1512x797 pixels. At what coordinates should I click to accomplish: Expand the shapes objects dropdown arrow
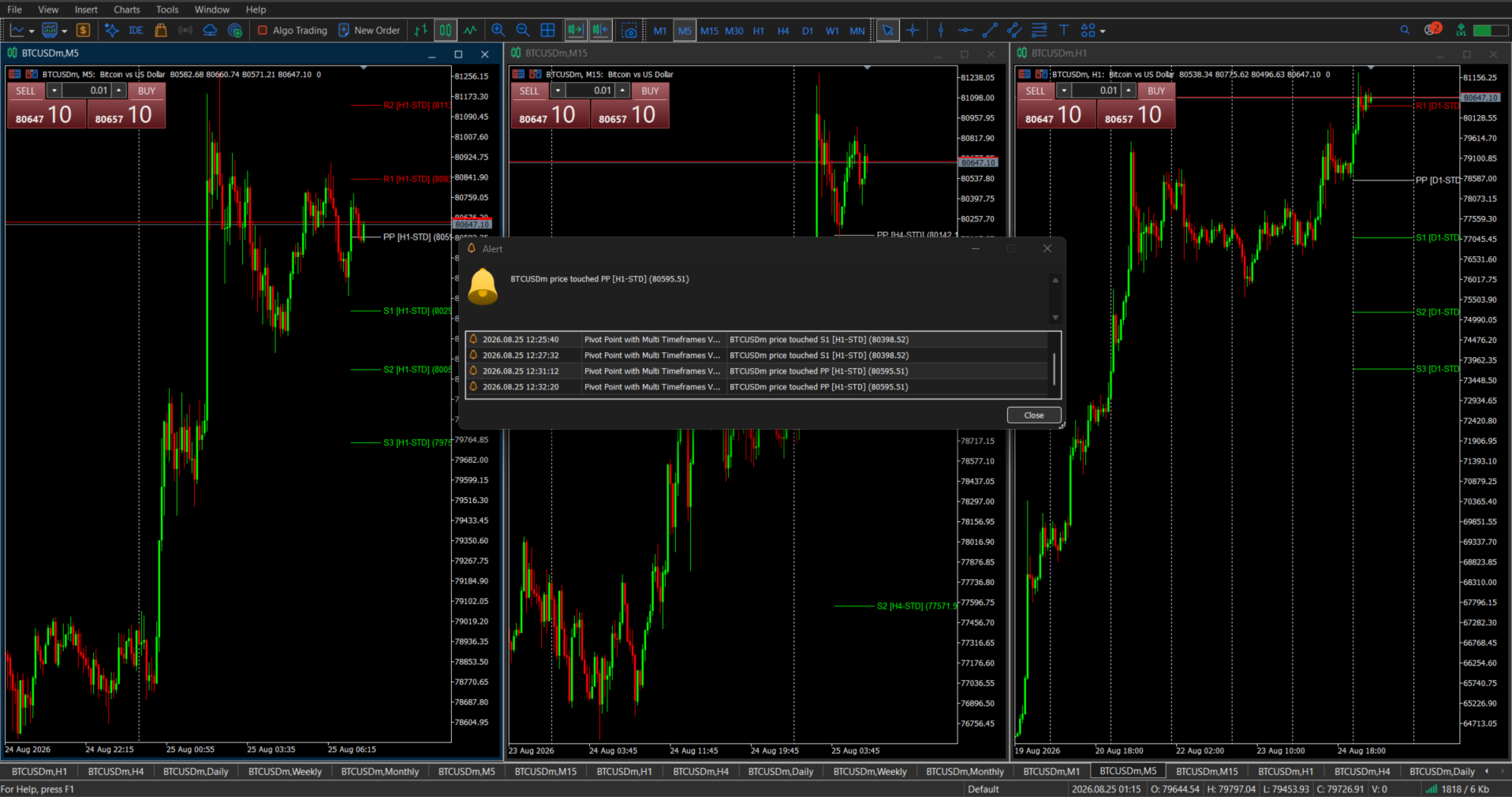point(1103,32)
